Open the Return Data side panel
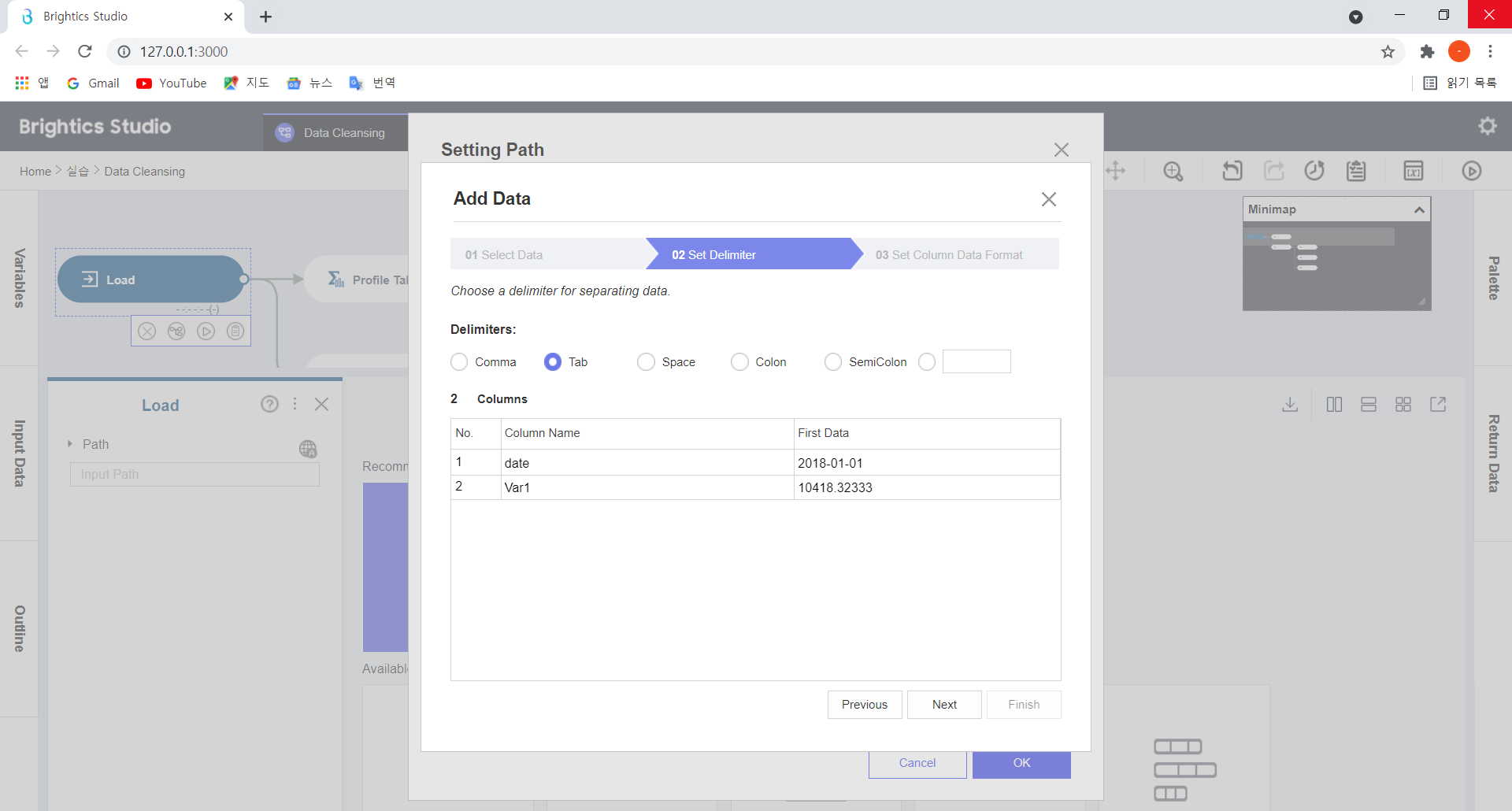The image size is (1512, 811). [x=1493, y=454]
